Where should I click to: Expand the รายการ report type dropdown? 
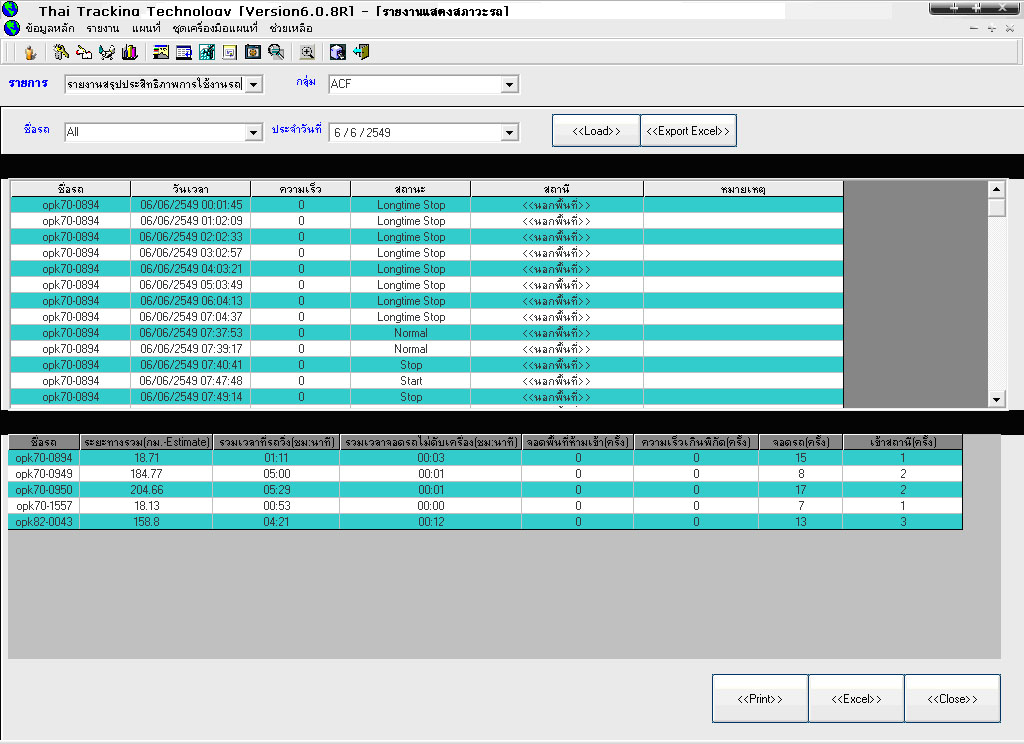(254, 84)
